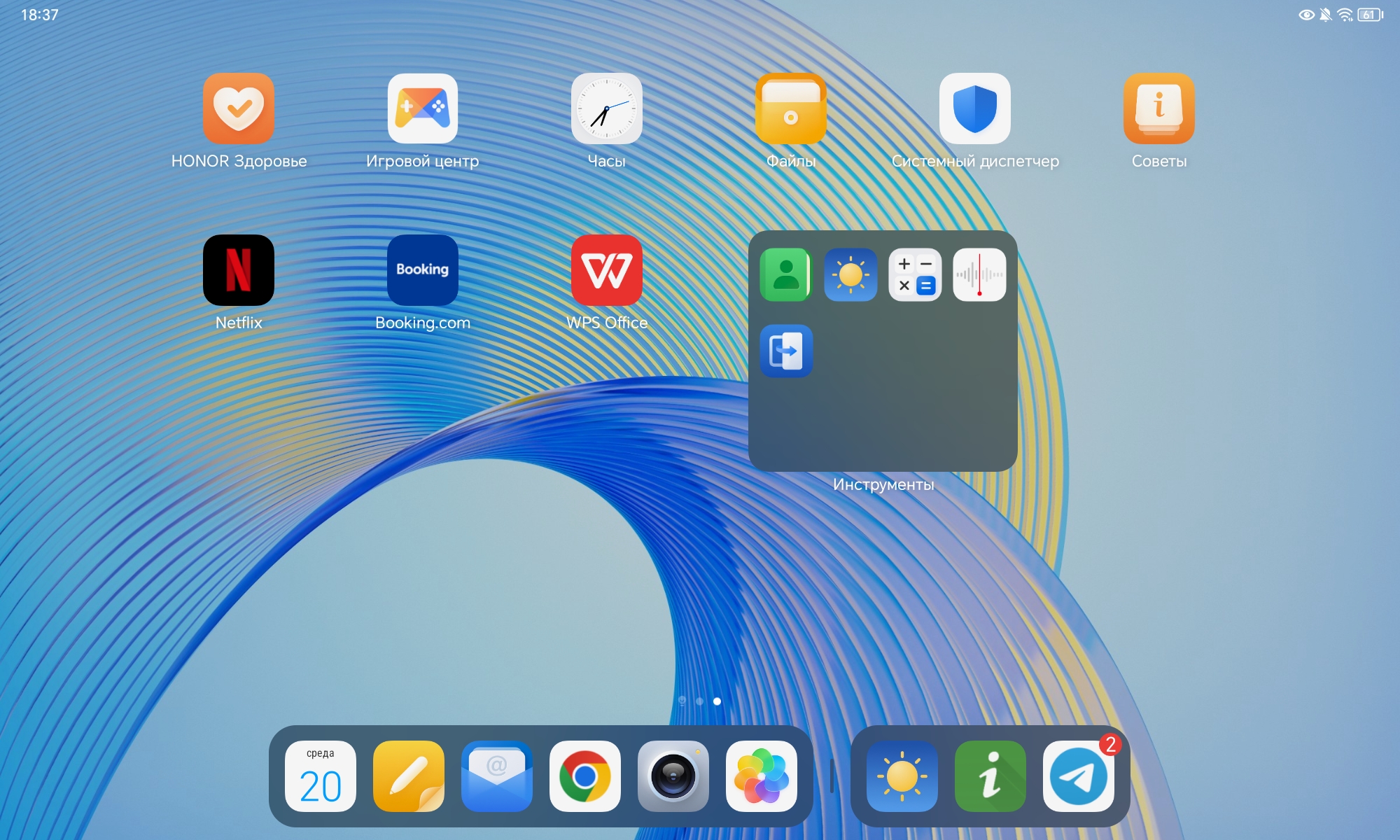This screenshot has height=840, width=1400.
Task: Tap the battery indicator showing 61
Action: [x=1371, y=15]
